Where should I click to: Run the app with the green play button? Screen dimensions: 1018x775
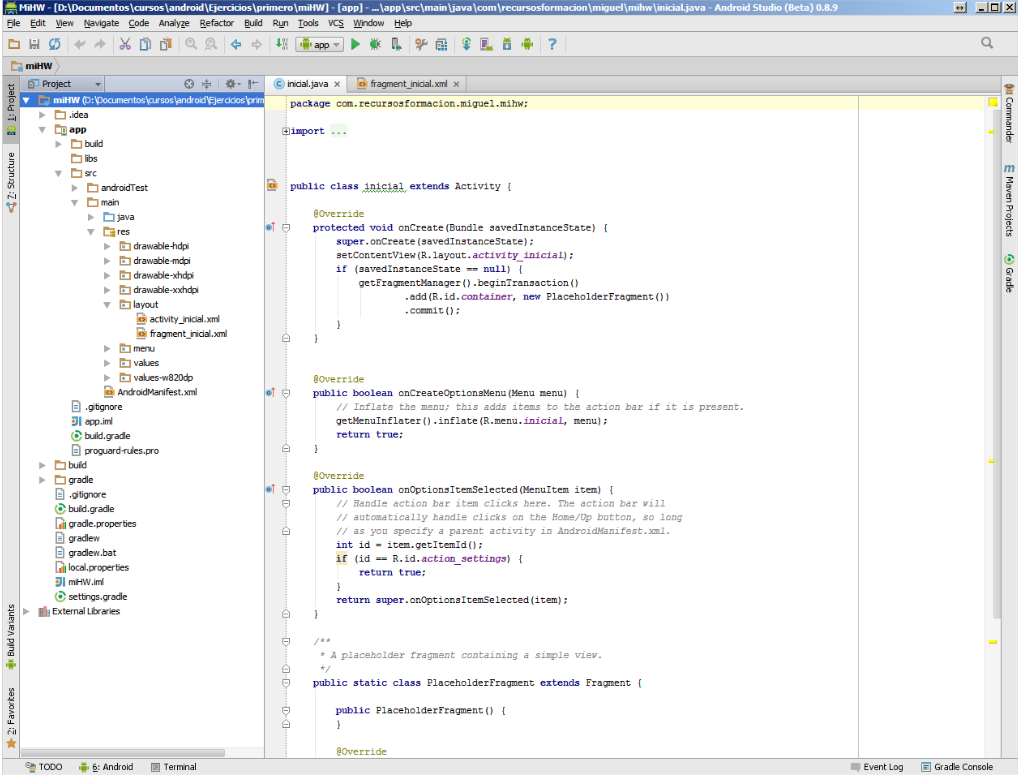tap(355, 44)
